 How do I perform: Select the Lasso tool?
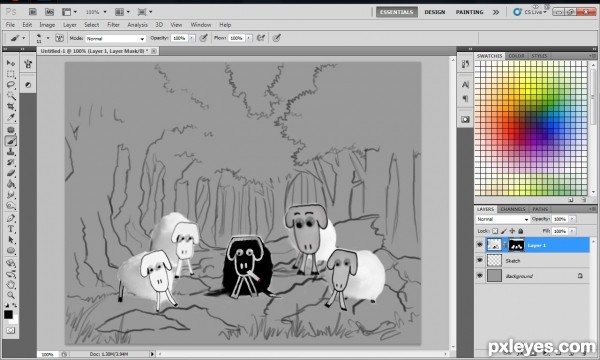click(11, 85)
